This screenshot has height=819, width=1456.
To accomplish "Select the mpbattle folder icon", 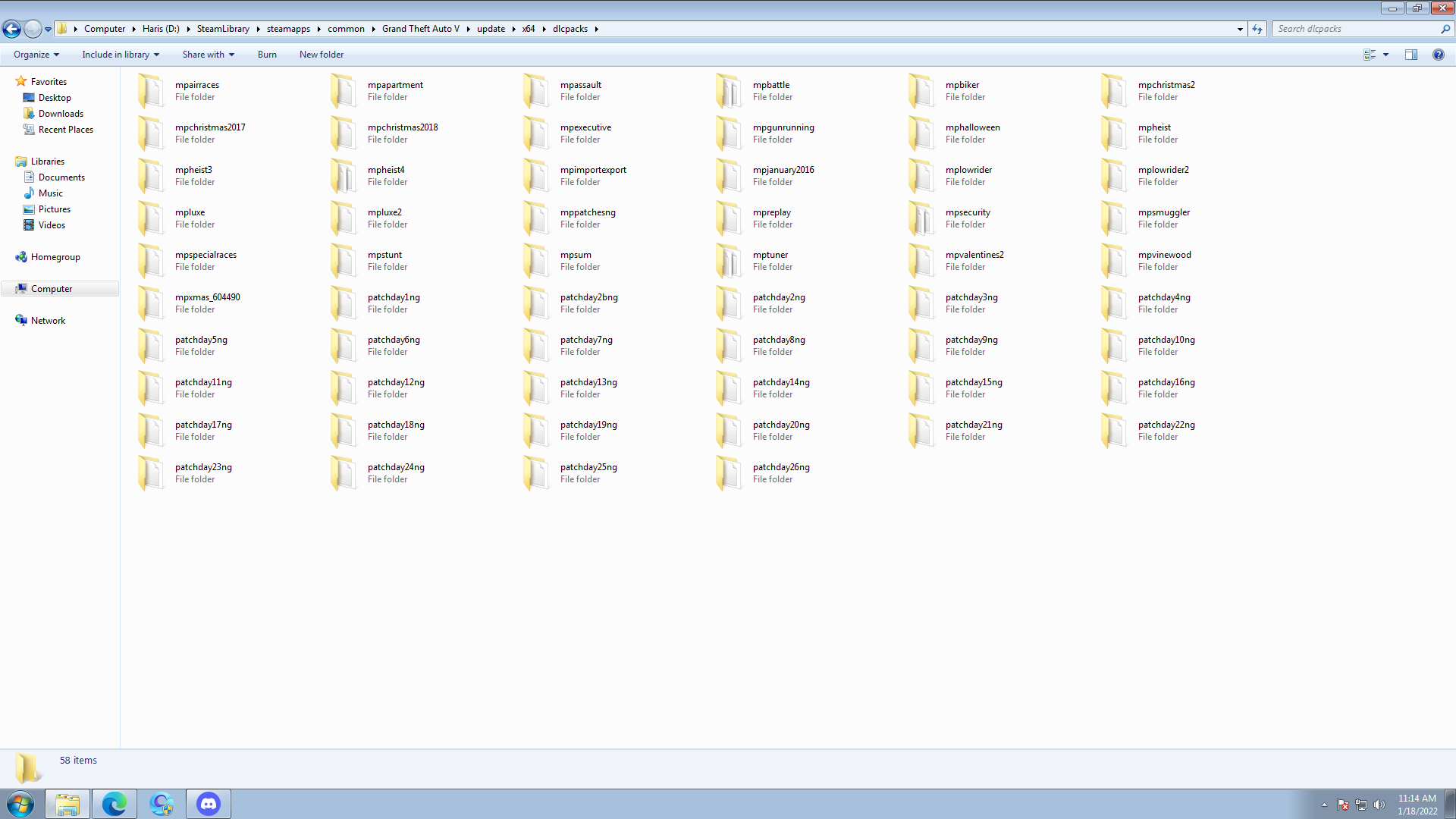I will coord(729,91).
